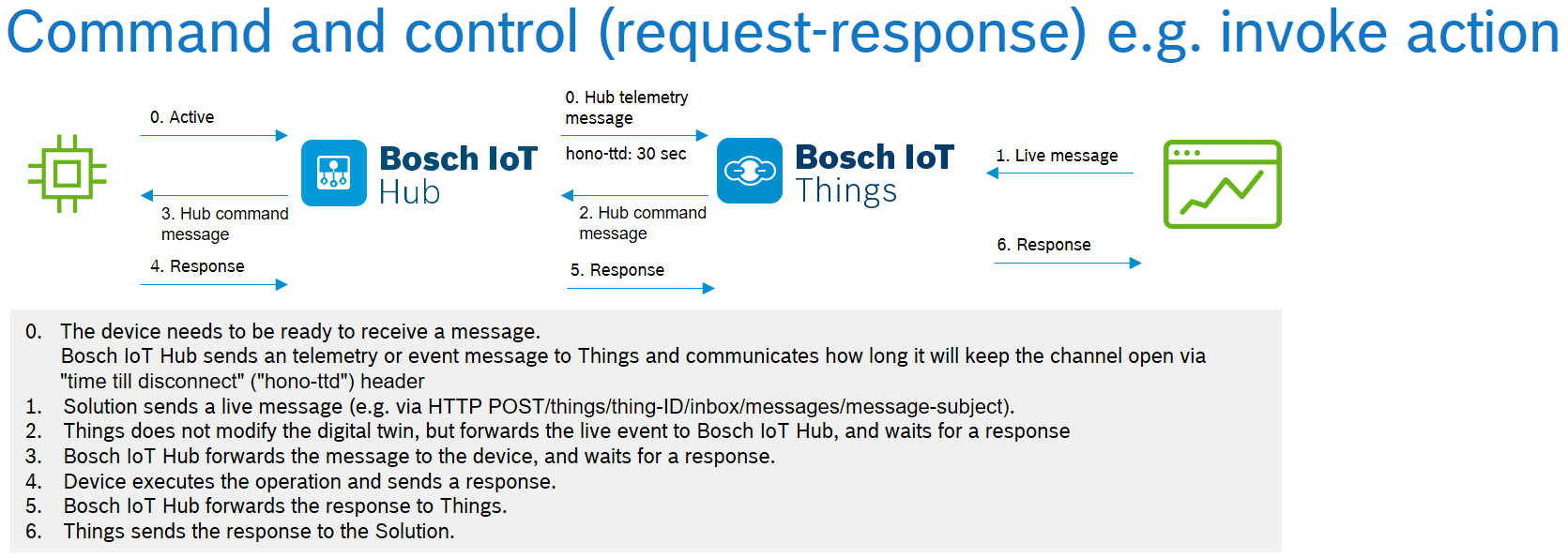
Task: Click the arrow below '4. Response'
Action: (214, 284)
